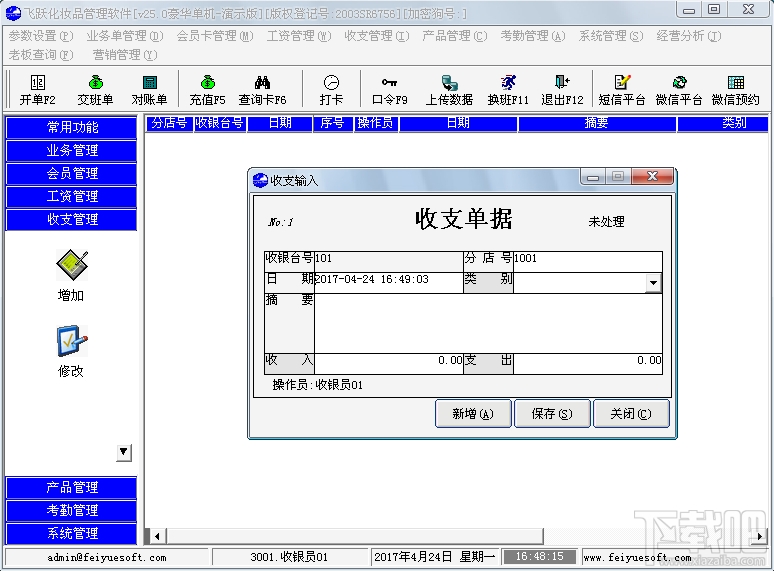Click the 上传数据 upload data icon
774x571 pixels.
pos(449,90)
